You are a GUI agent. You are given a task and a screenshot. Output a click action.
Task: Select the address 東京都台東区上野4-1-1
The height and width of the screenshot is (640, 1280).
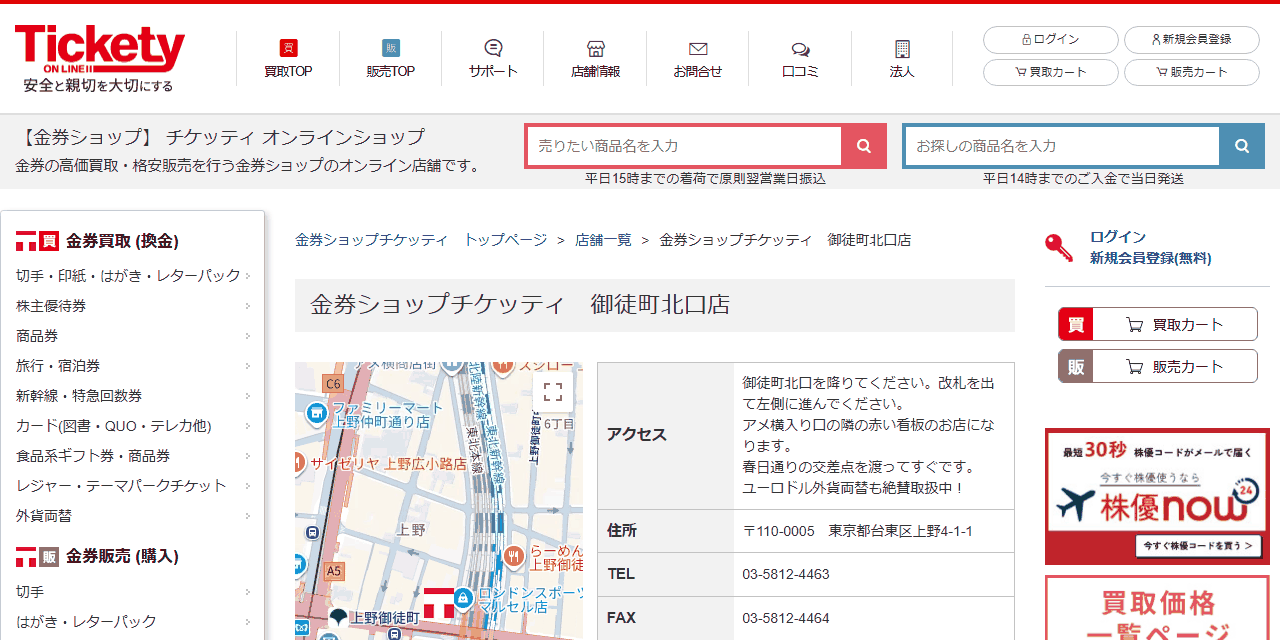[x=900, y=531]
